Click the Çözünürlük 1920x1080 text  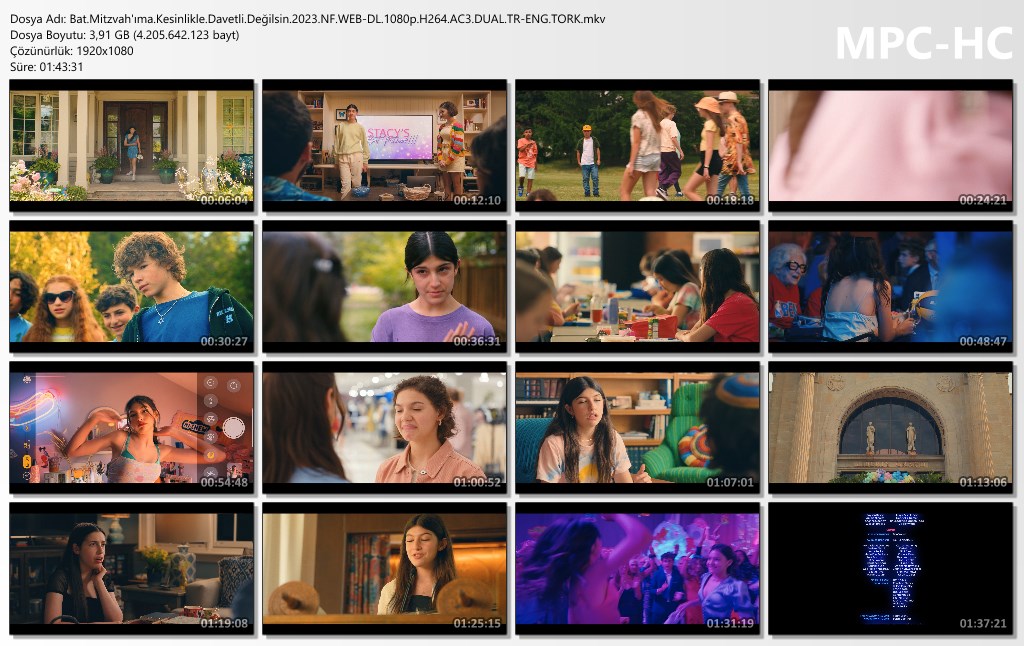[72, 51]
